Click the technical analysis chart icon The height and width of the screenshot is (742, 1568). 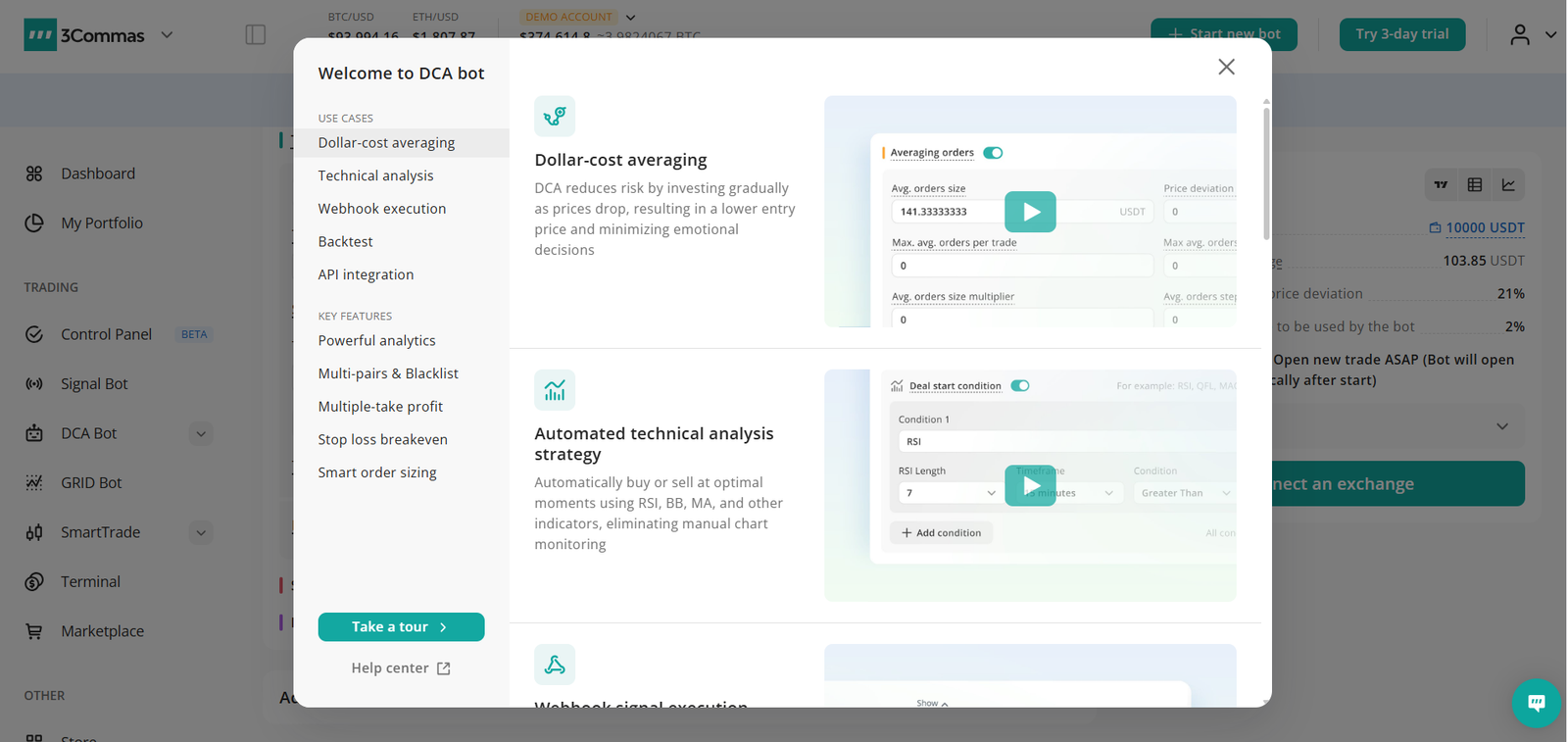click(555, 390)
